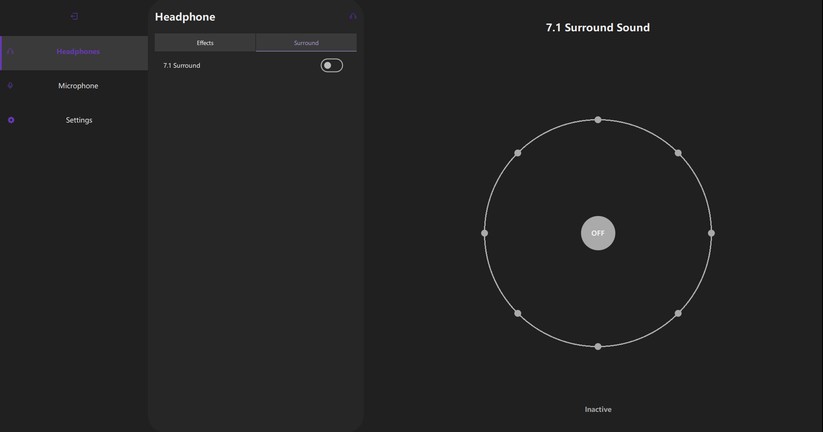Collapse the sidebar using the top arrow icon
Screen dimensions: 823x432
click(74, 16)
